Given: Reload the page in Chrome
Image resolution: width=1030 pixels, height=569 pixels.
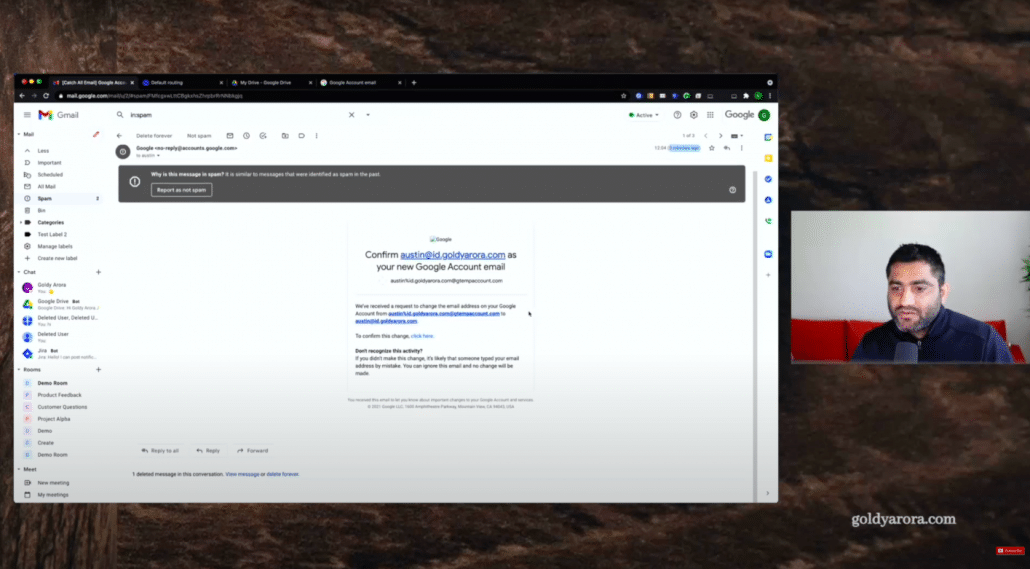Looking at the screenshot, I should click(x=46, y=96).
